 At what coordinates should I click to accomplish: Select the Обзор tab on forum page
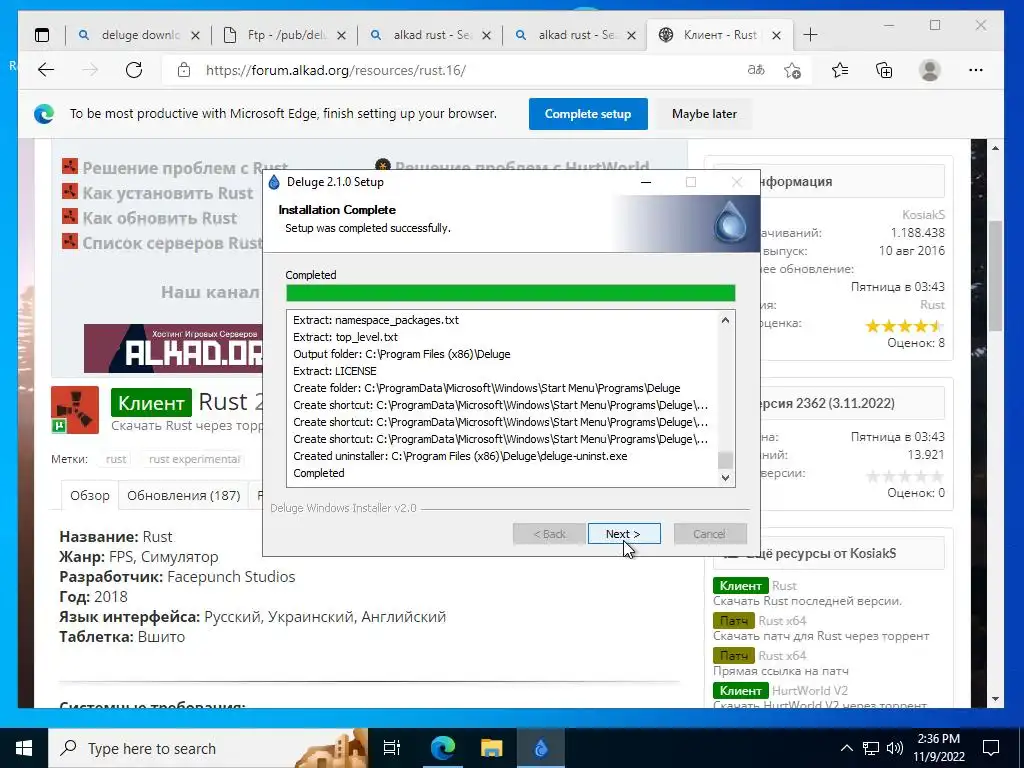[89, 495]
